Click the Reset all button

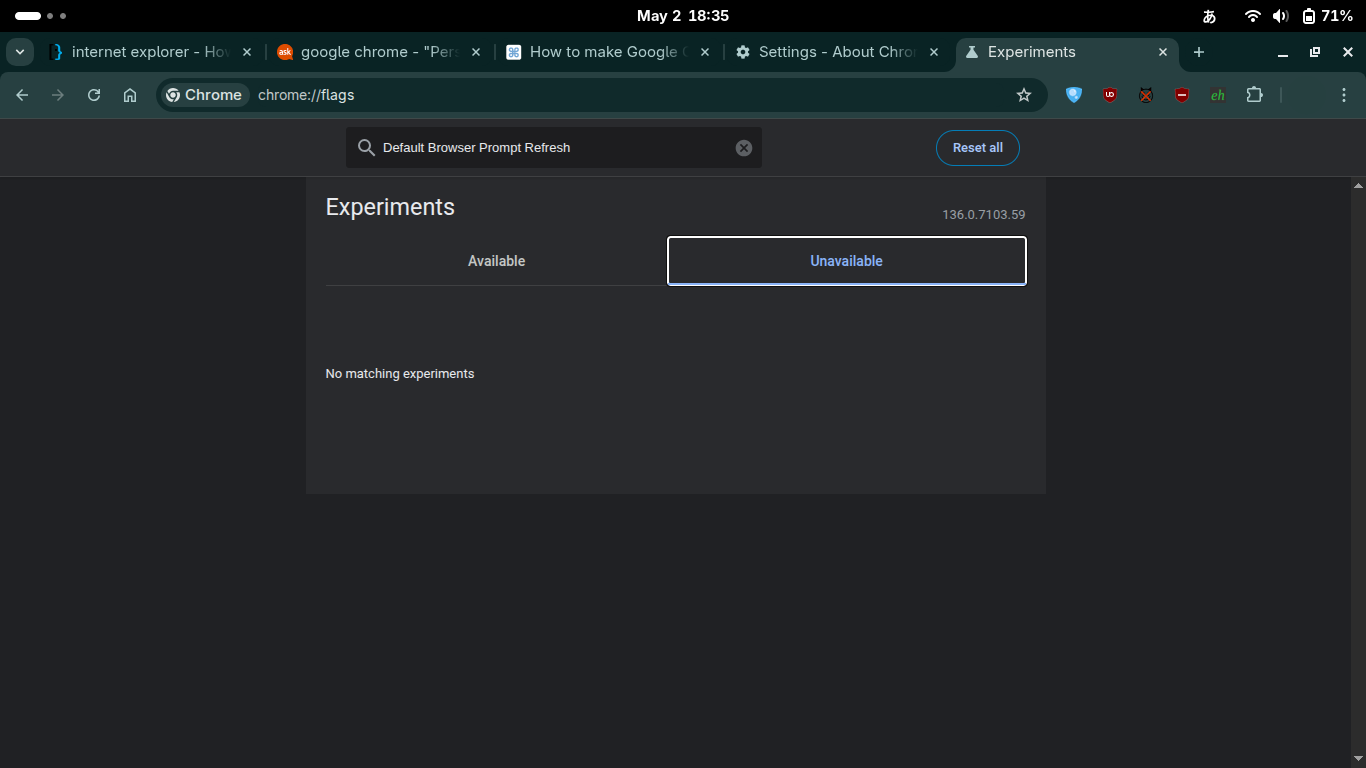point(977,148)
